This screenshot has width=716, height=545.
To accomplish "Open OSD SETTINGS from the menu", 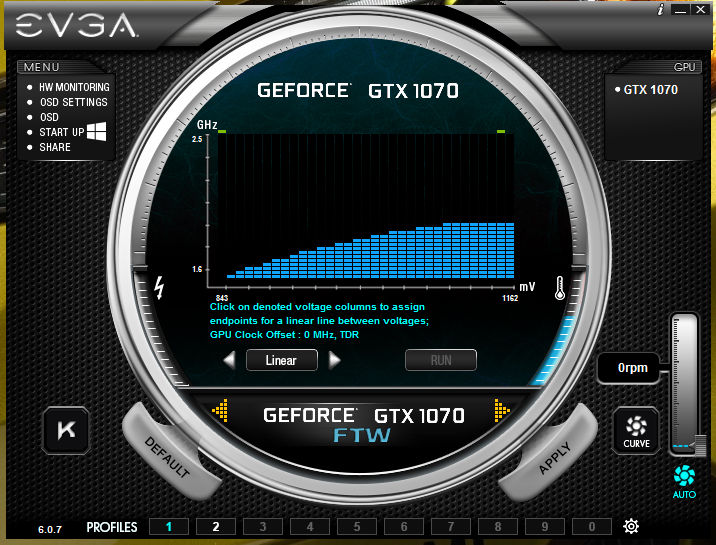I will (74, 102).
